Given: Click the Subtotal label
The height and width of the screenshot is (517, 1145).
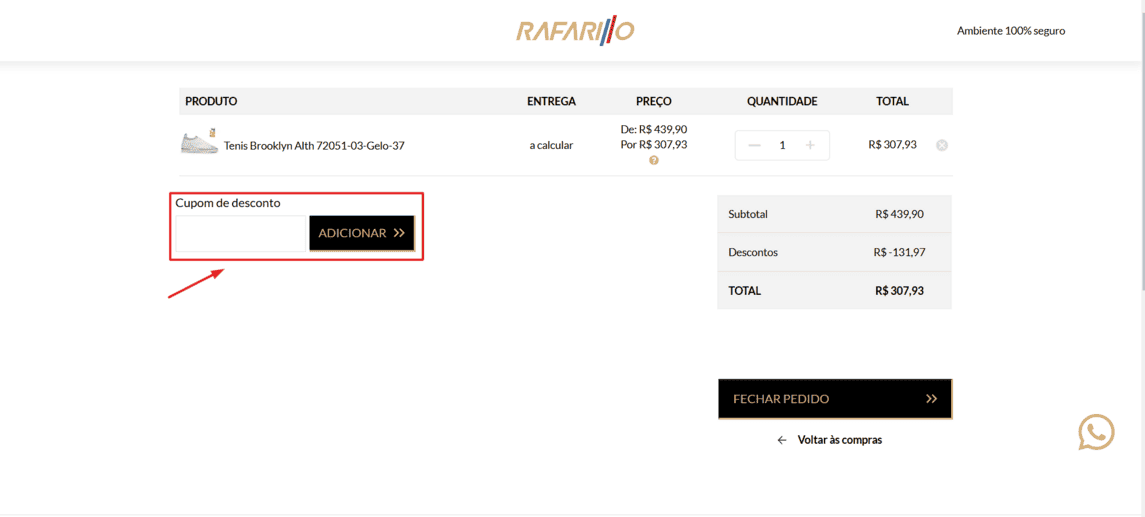Looking at the screenshot, I should pos(748,214).
